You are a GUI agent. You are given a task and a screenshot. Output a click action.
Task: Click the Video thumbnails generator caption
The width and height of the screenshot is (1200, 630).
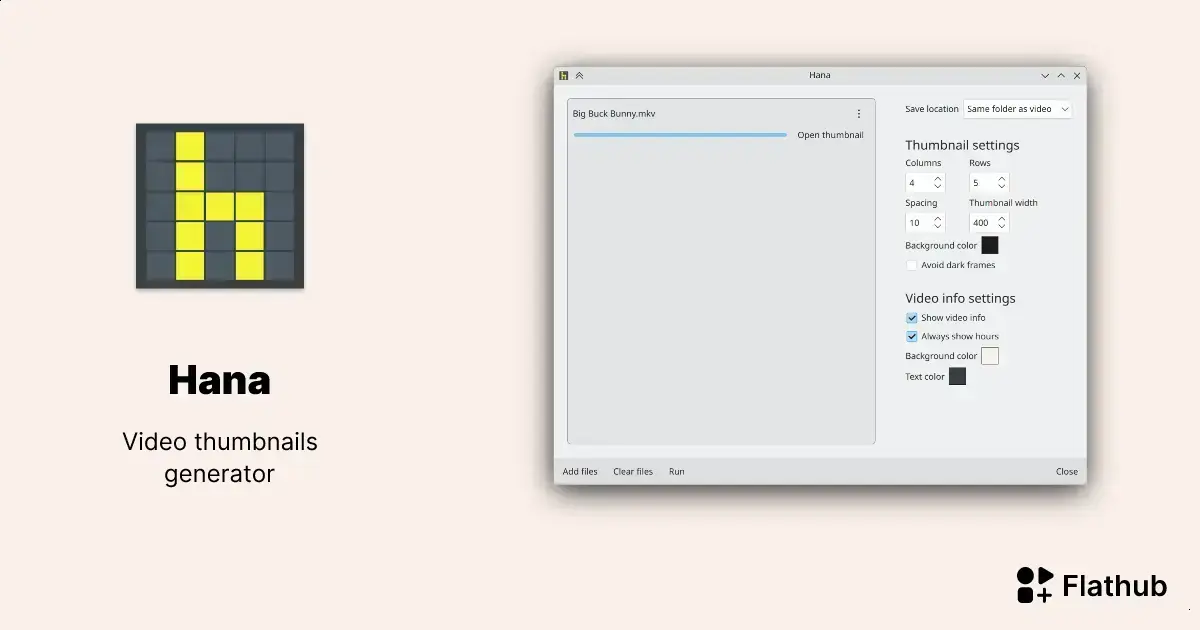coord(220,457)
